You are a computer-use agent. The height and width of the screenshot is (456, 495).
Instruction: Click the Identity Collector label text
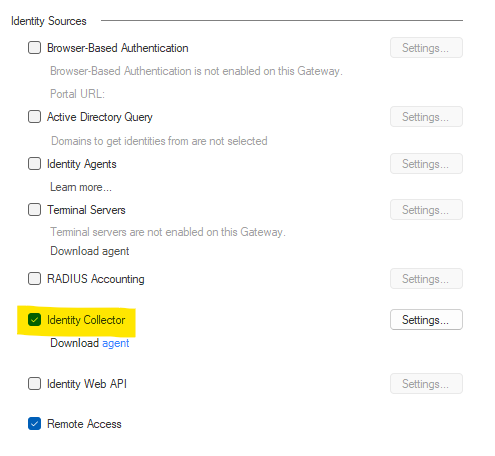click(x=86, y=320)
